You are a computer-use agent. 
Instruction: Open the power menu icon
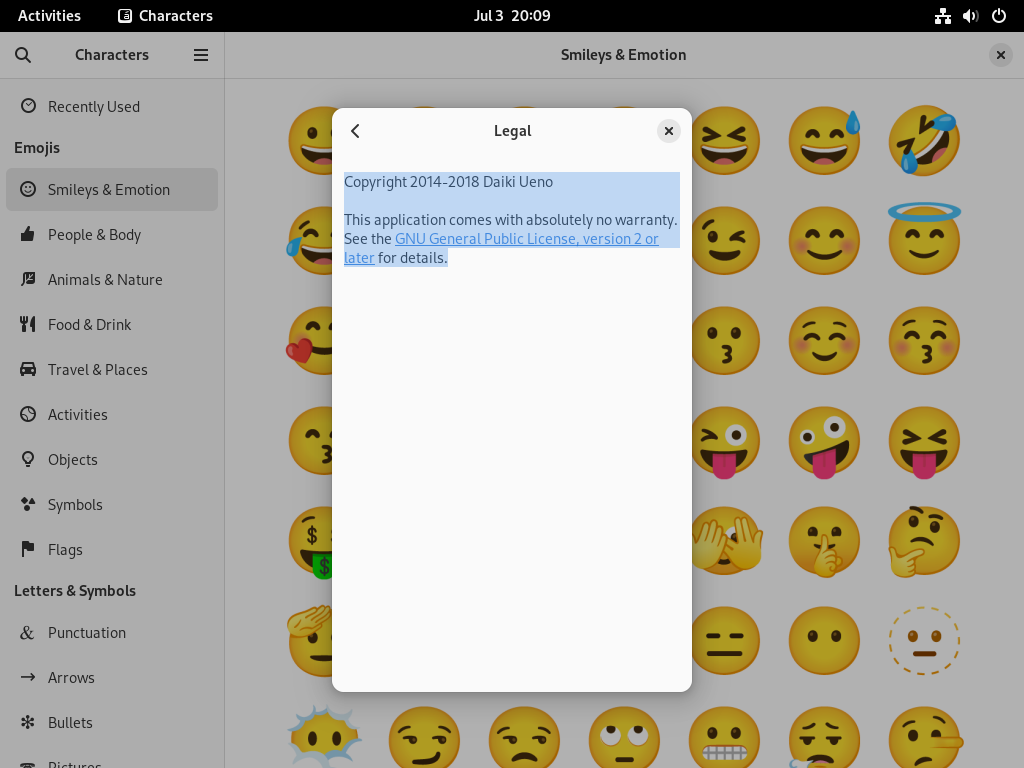click(999, 16)
